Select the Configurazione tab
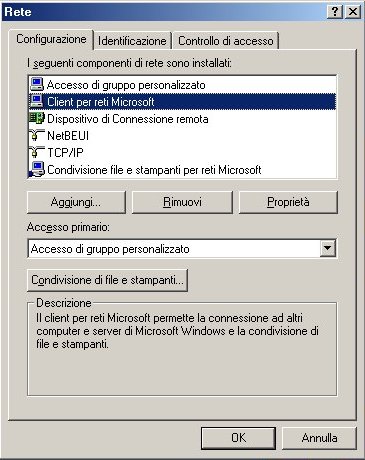The width and height of the screenshot is (365, 460). click(51, 39)
